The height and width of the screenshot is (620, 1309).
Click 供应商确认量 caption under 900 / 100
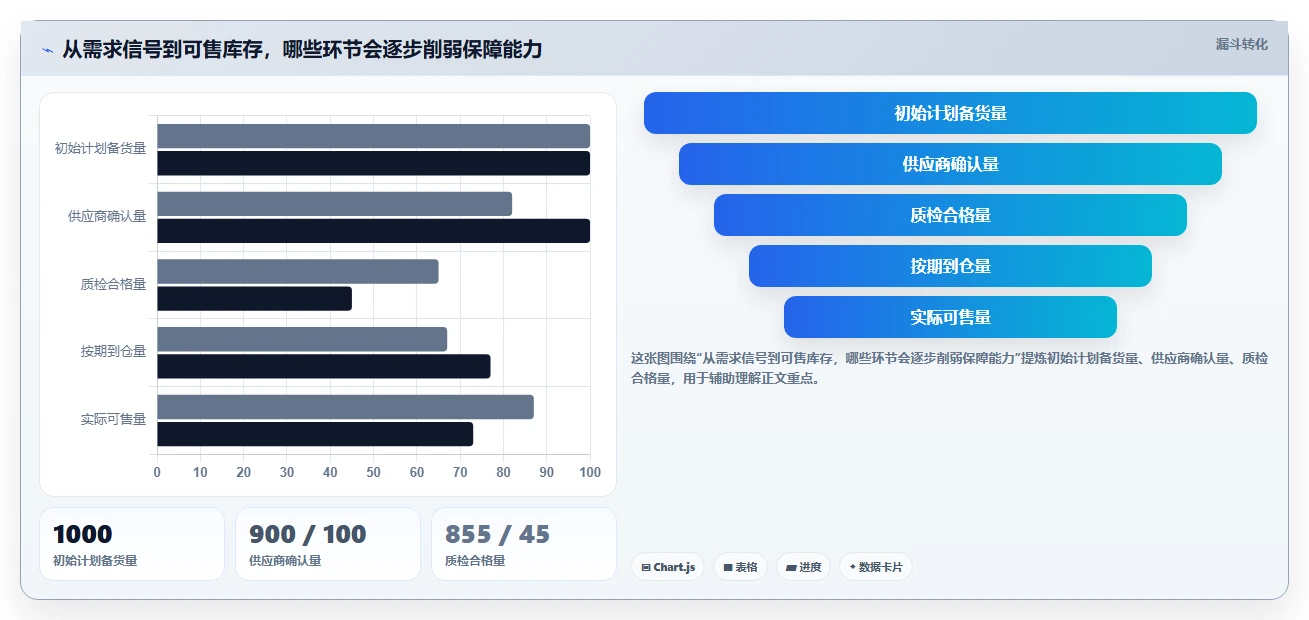(x=285, y=561)
